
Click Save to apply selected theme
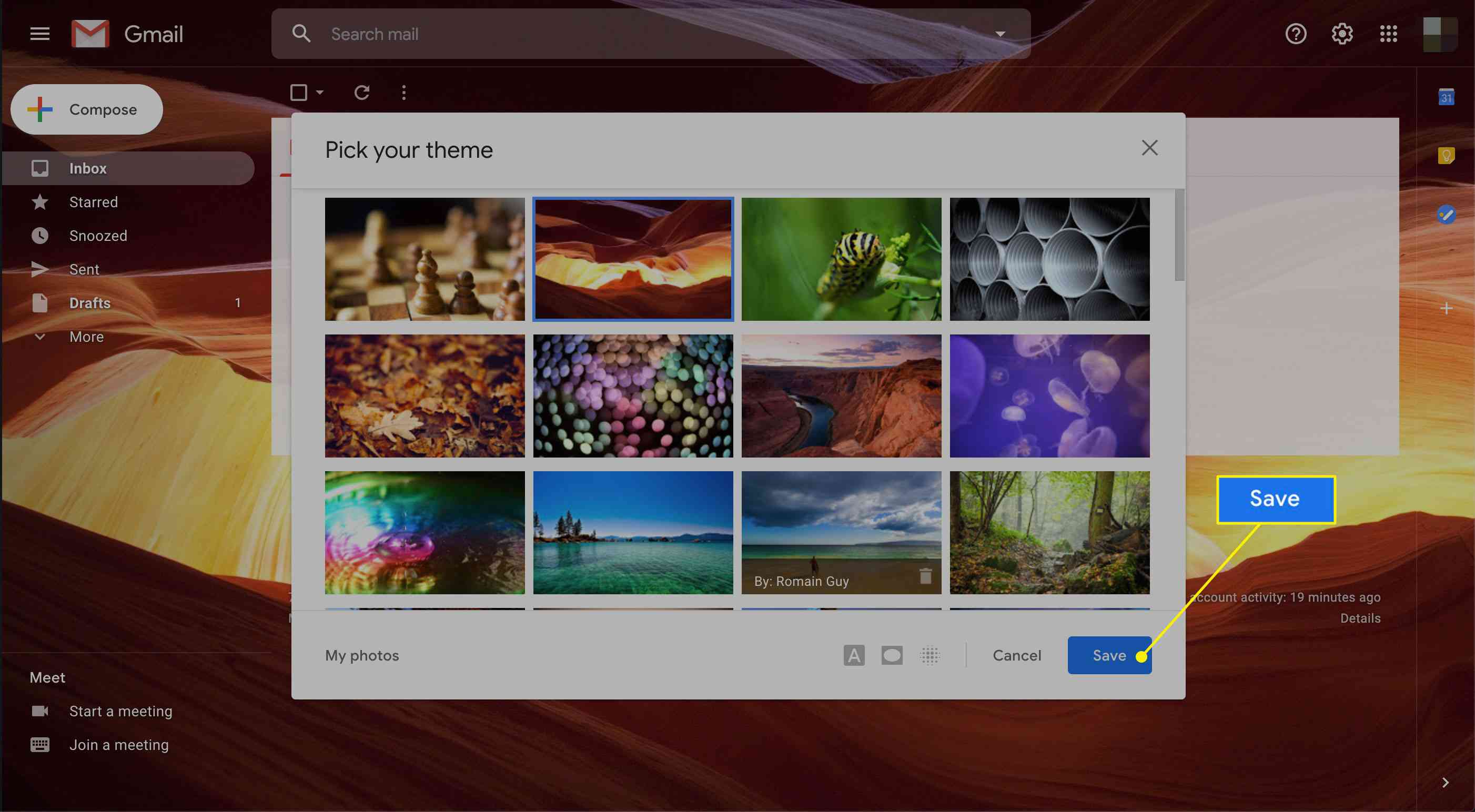click(1109, 655)
